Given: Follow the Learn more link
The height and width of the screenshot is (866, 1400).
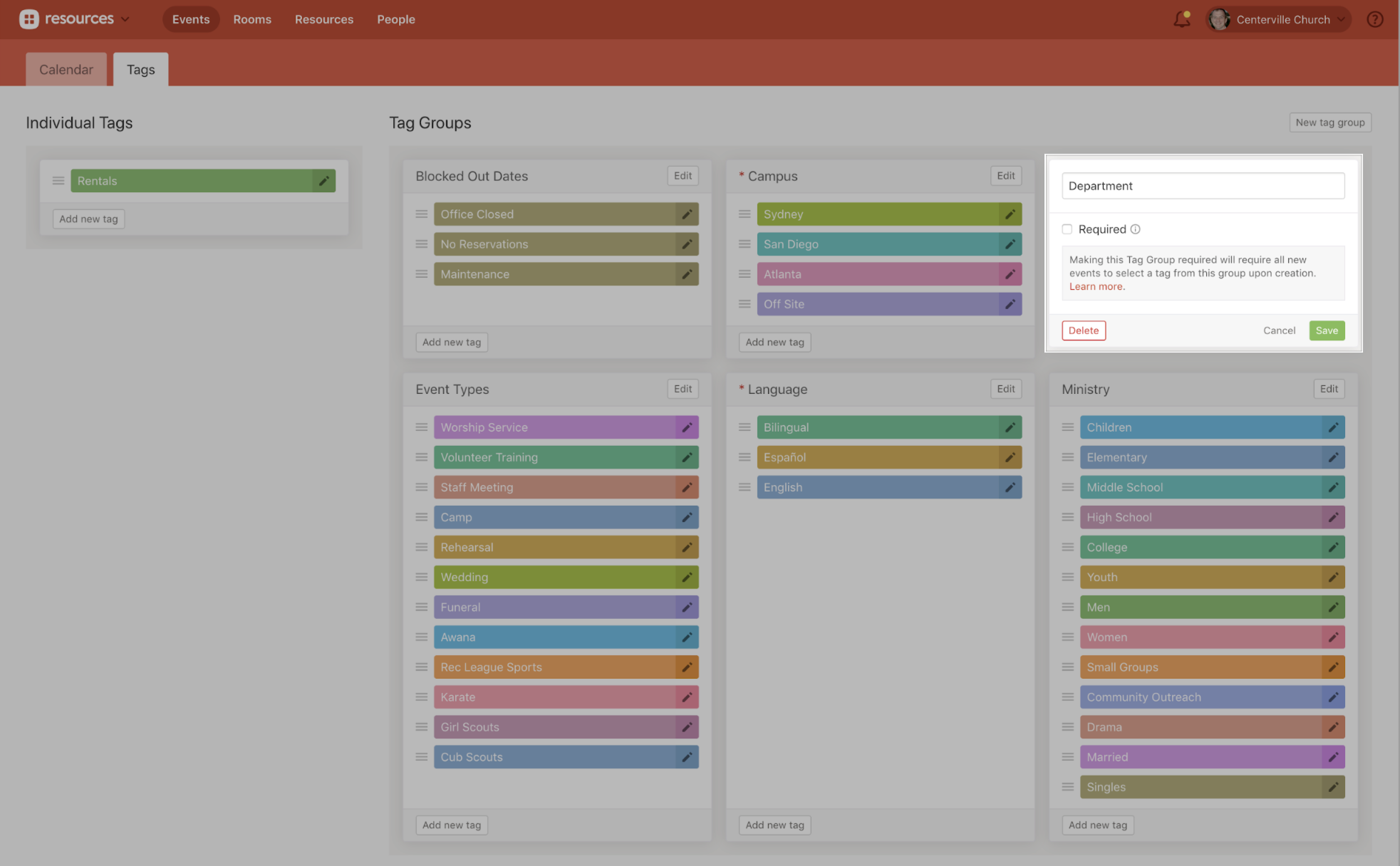Looking at the screenshot, I should (x=1096, y=287).
